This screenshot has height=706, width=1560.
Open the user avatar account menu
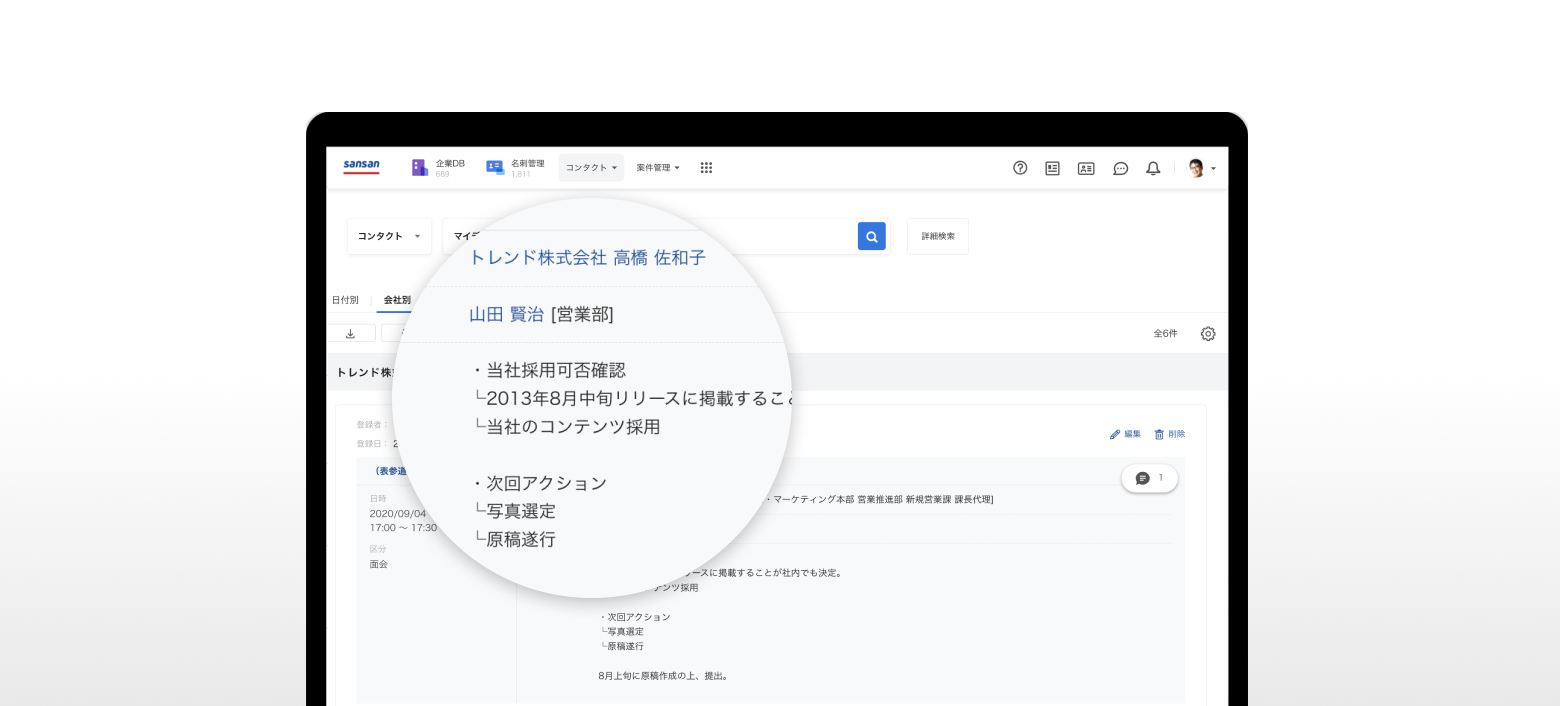pyautogui.click(x=1201, y=168)
